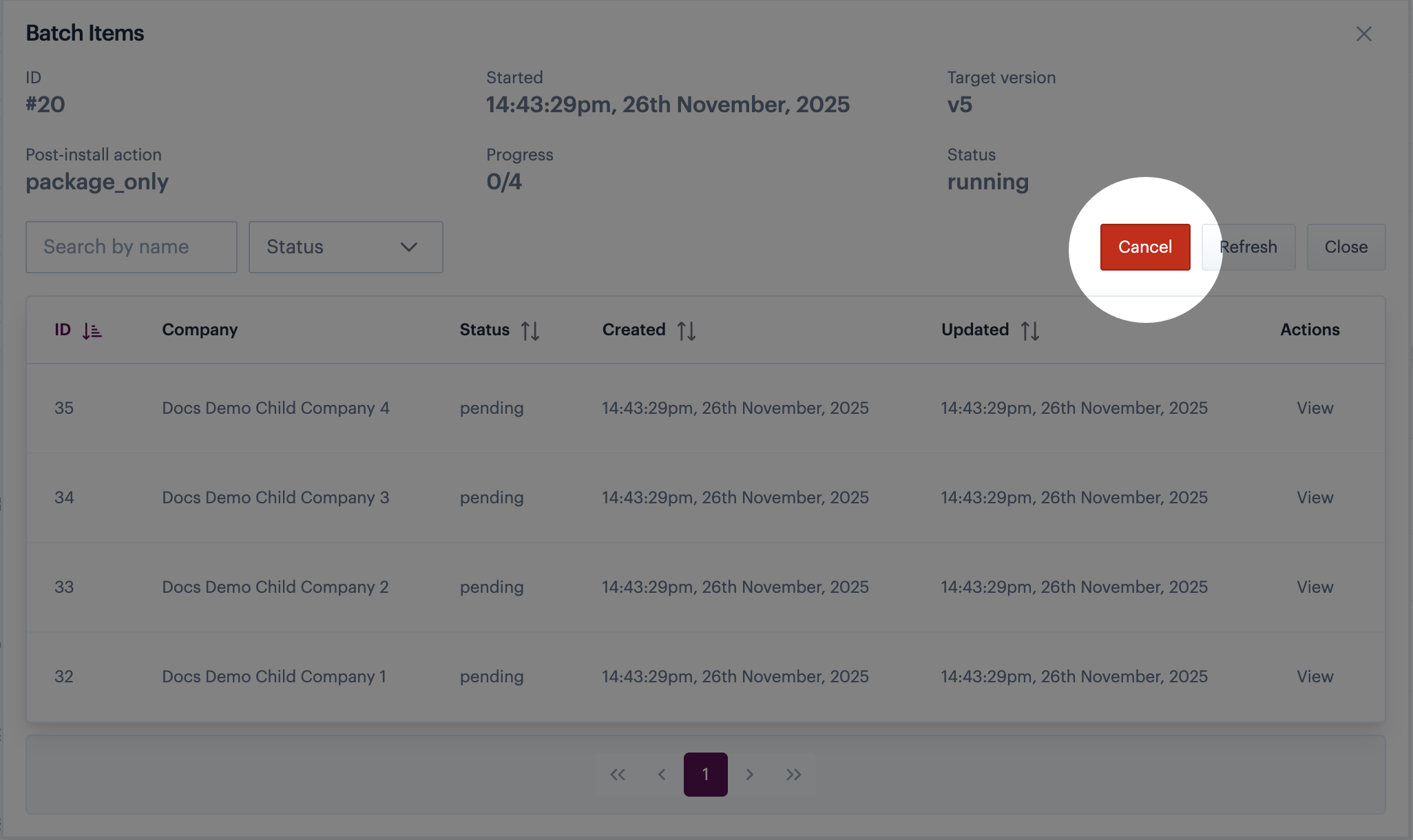
Task: Cancel the running batch
Action: coord(1144,247)
